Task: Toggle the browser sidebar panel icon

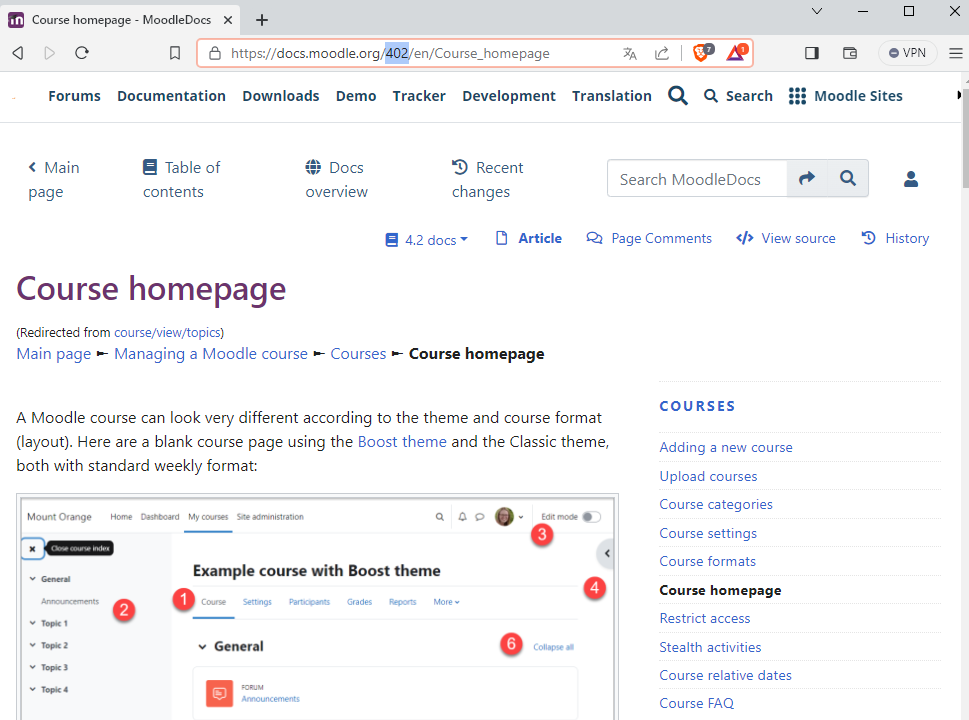Action: [812, 53]
